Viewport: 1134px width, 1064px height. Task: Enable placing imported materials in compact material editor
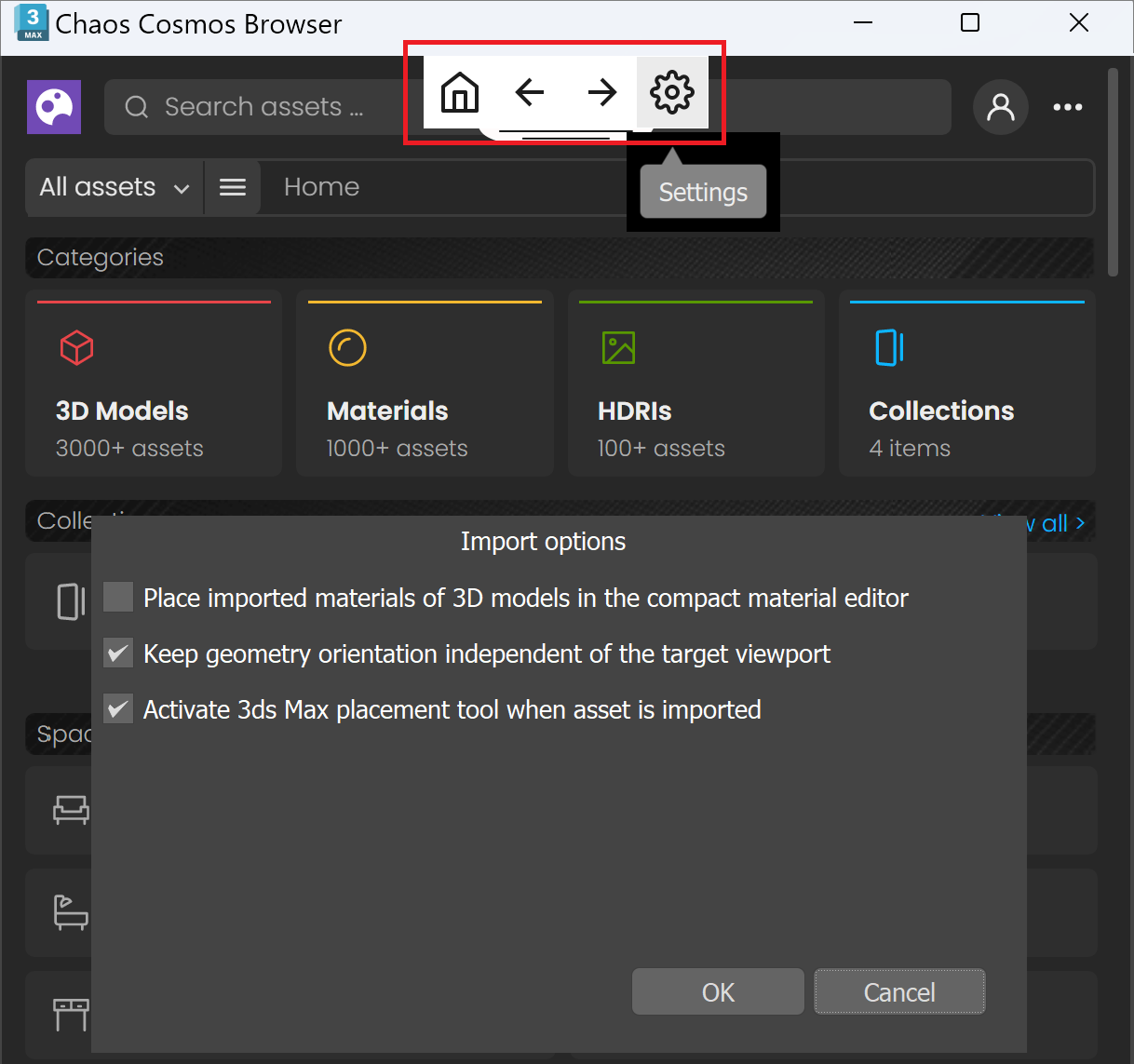[117, 597]
